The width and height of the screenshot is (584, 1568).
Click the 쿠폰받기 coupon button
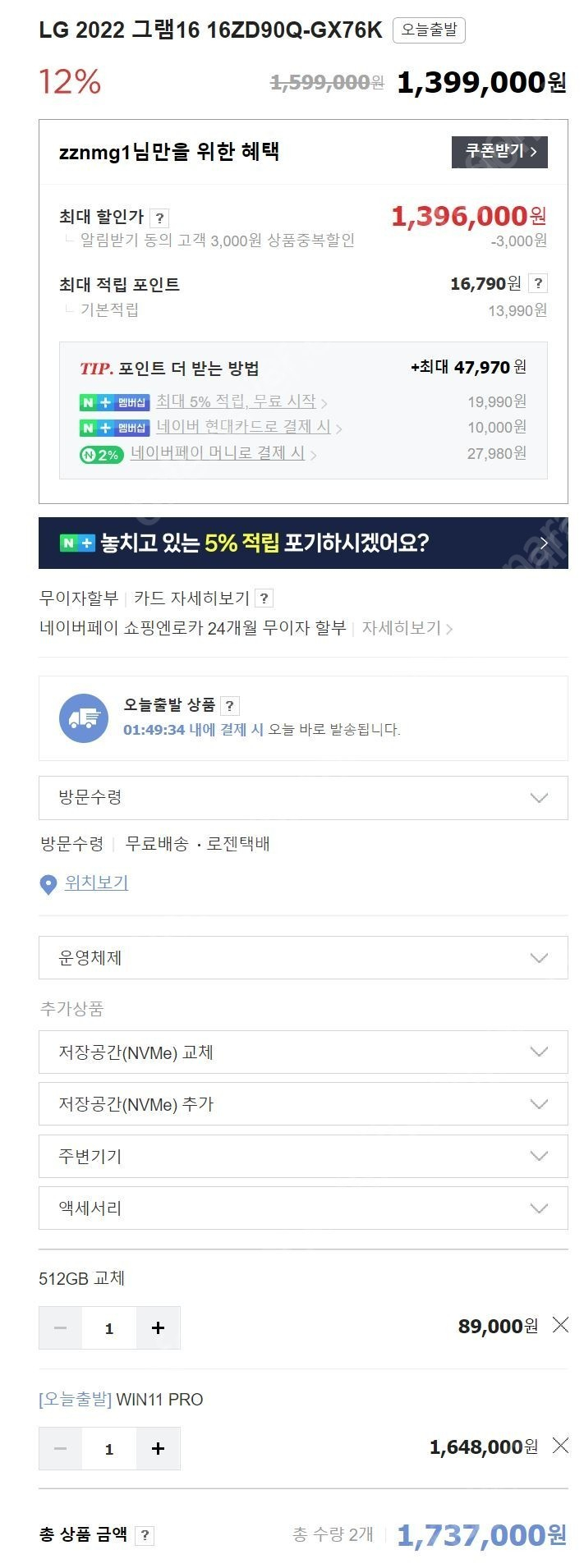point(499,152)
